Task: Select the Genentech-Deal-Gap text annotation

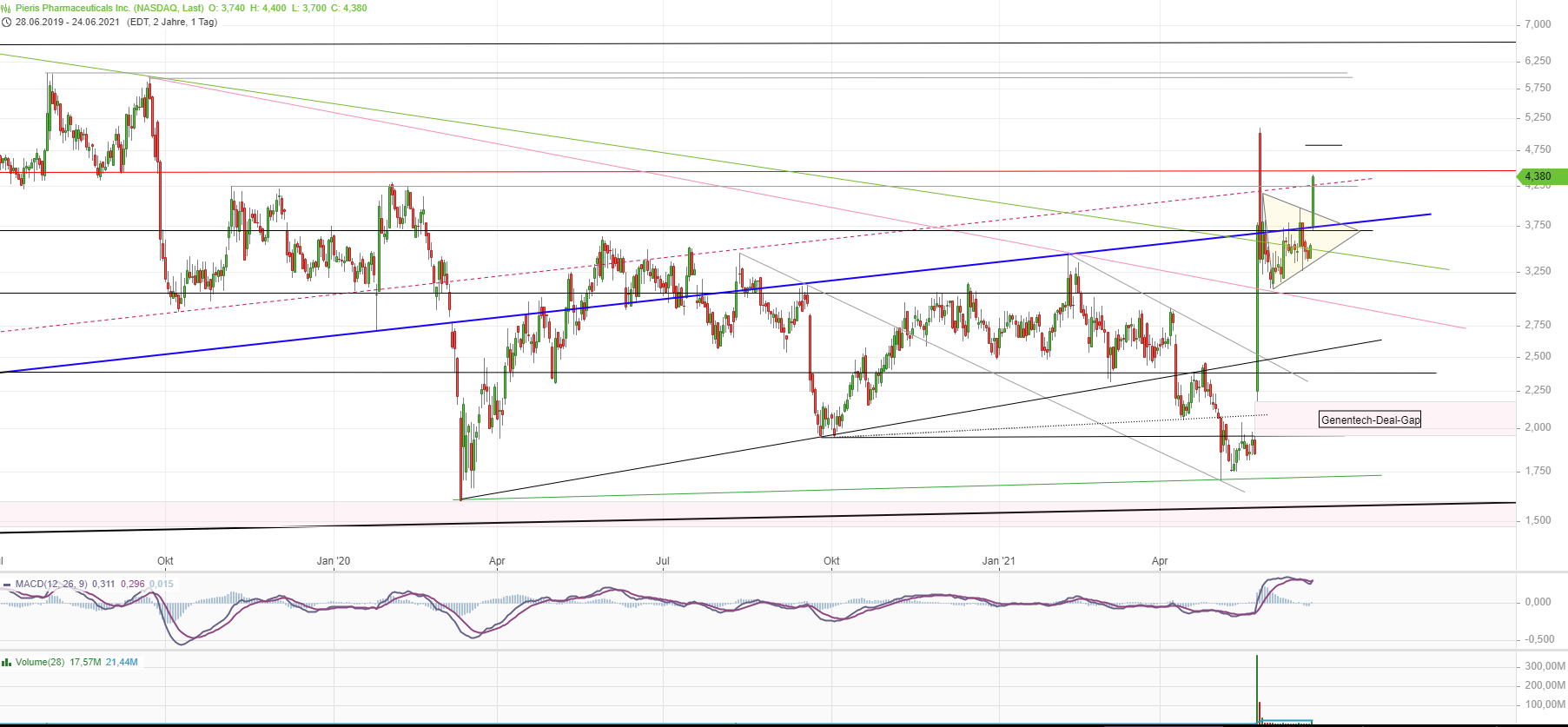Action: [1370, 420]
